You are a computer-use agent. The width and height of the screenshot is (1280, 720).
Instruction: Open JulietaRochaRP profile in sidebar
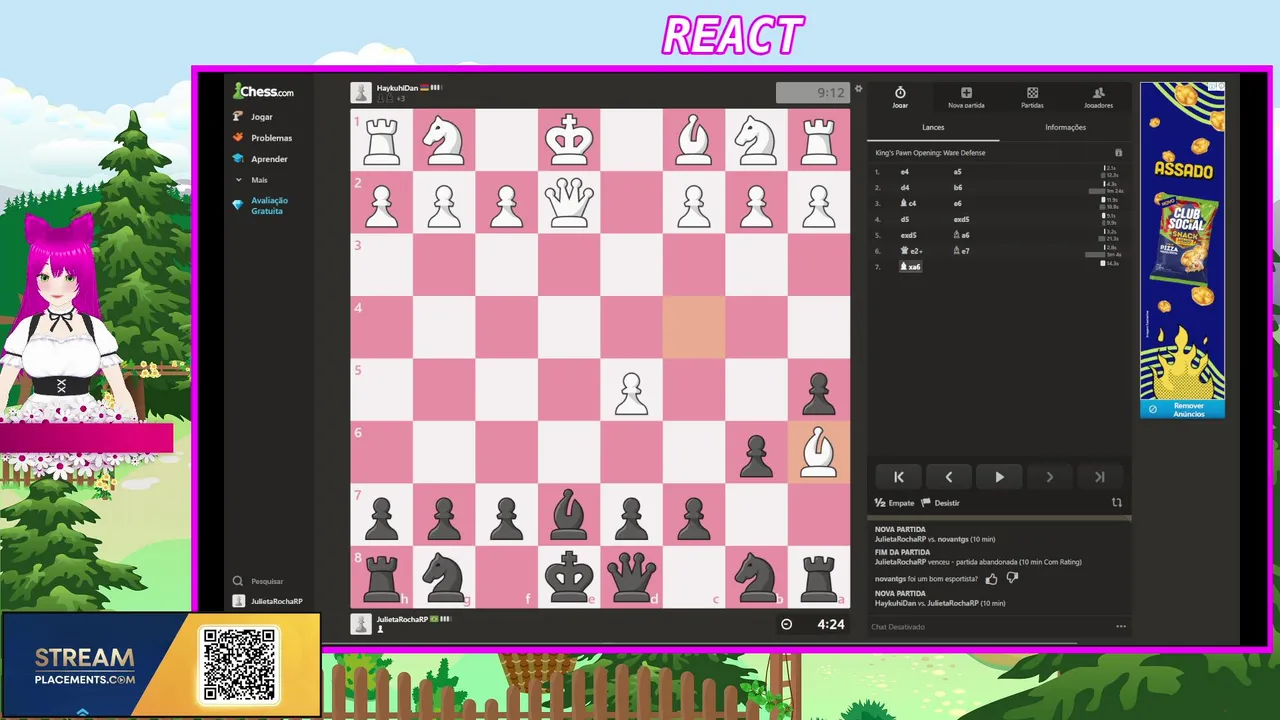(x=267, y=602)
